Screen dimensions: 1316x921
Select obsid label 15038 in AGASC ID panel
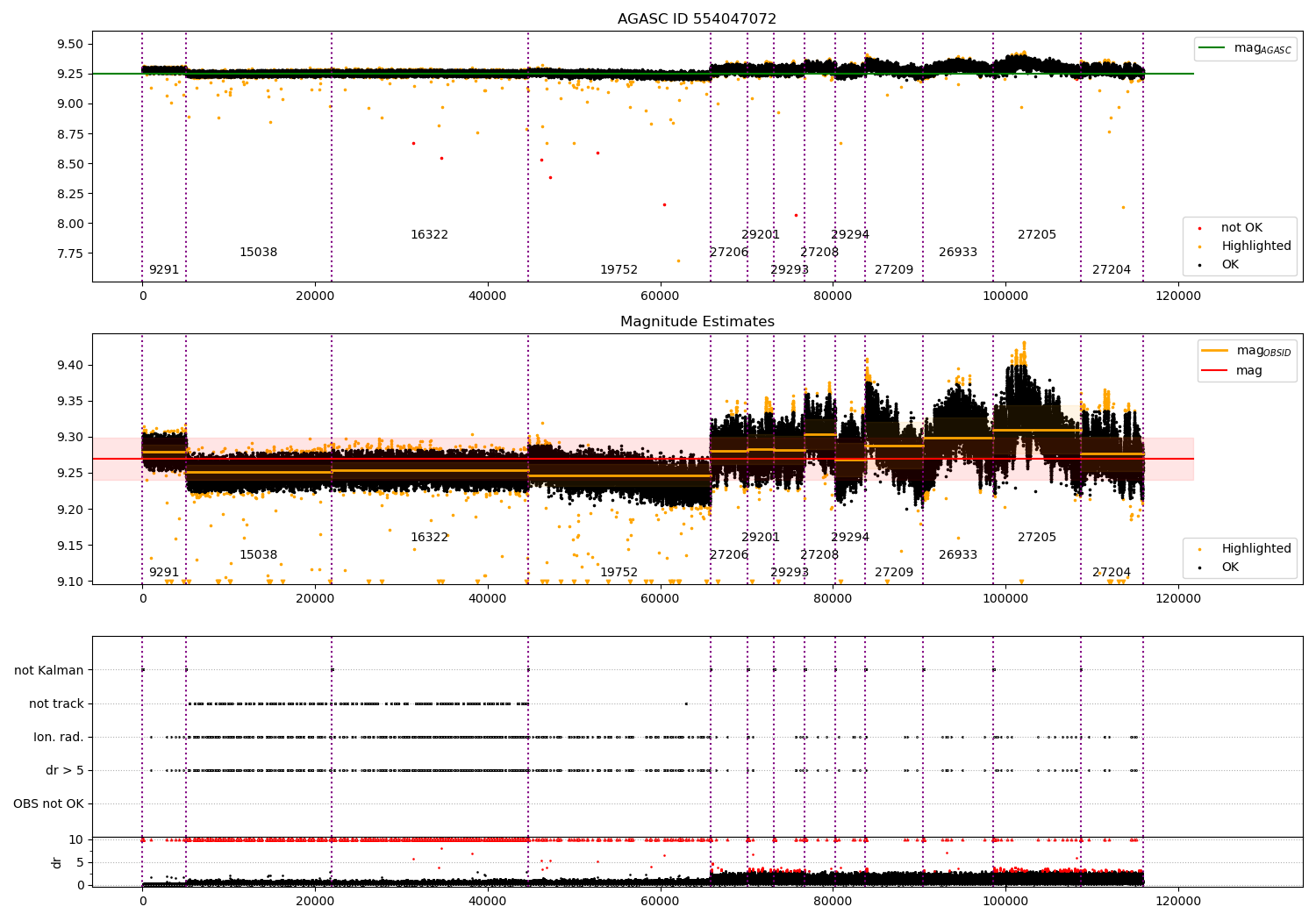pyautogui.click(x=258, y=253)
